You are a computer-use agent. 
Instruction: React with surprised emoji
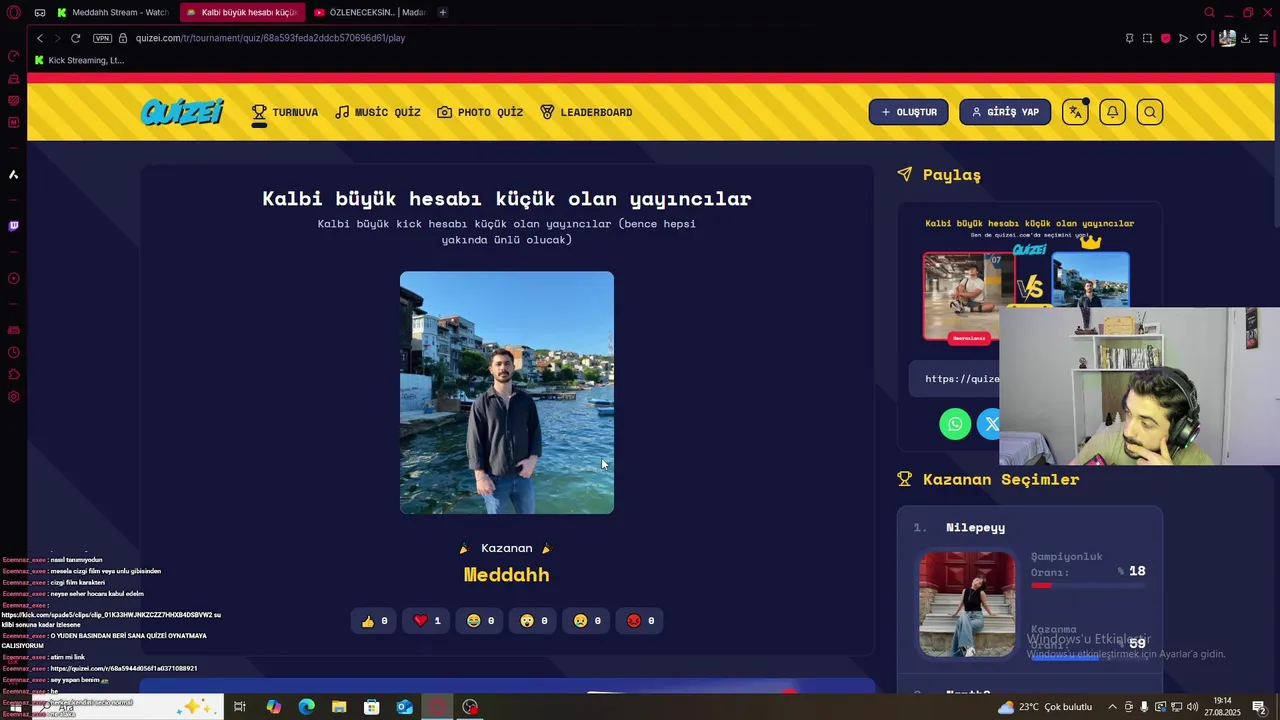(x=534, y=621)
